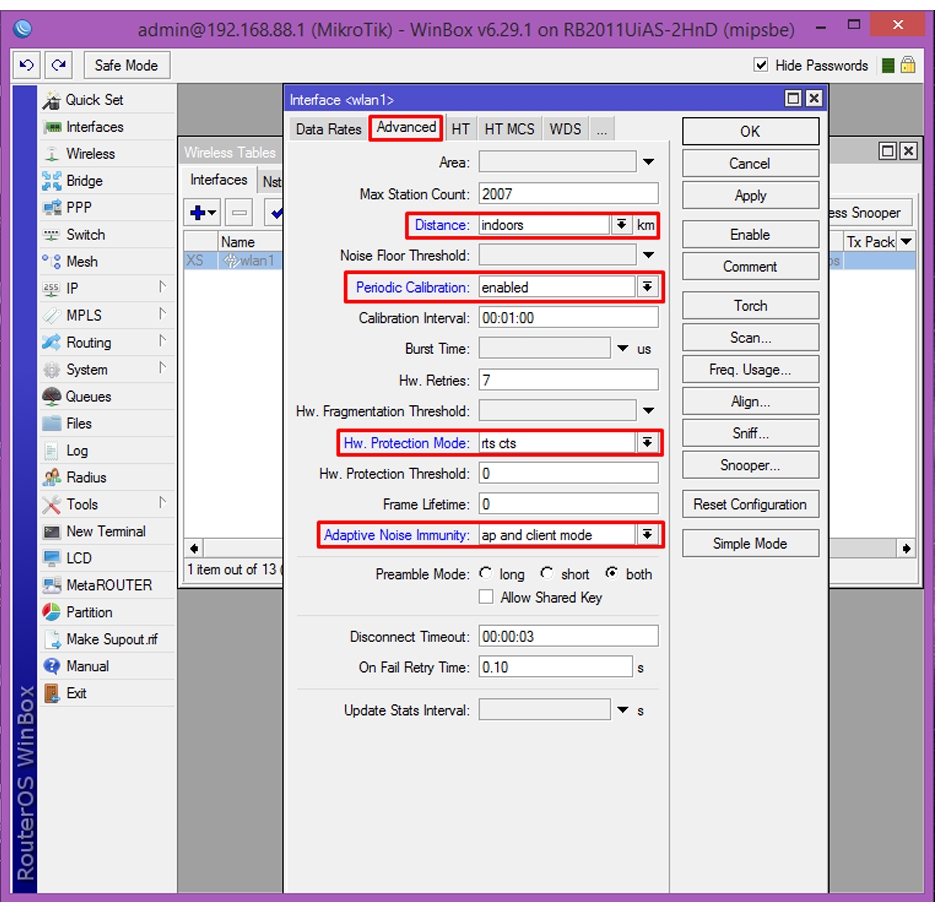Open the Radius settings
This screenshot has width=942, height=909.
(x=86, y=478)
